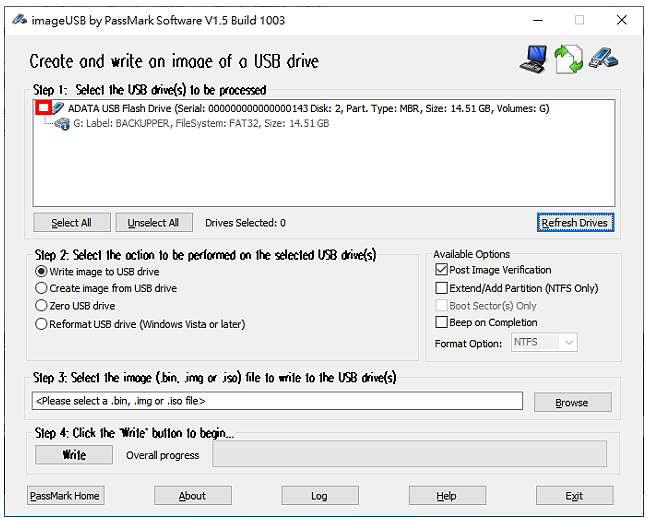Click the G: volume info icon

(63, 123)
